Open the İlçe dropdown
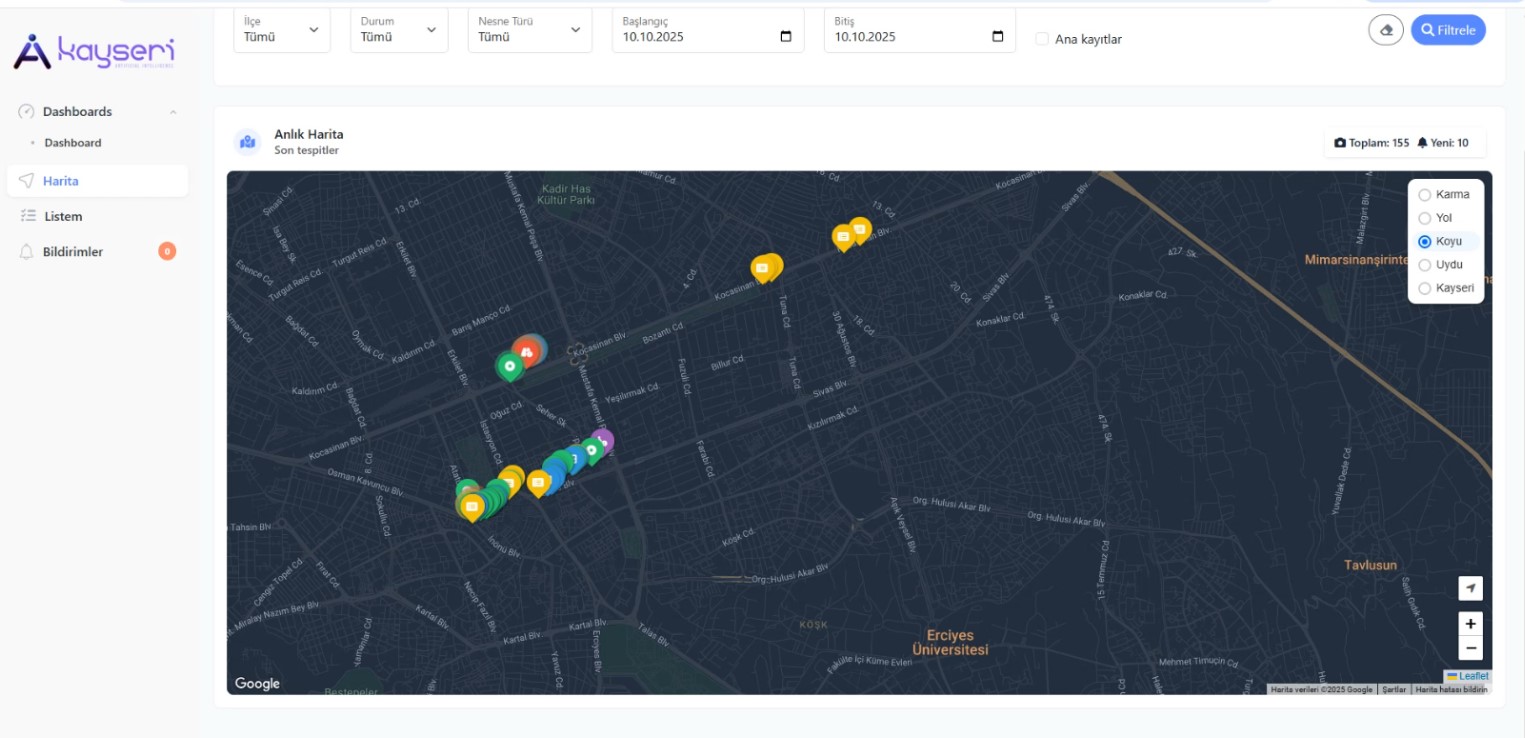Image resolution: width=1525 pixels, height=738 pixels. click(x=281, y=30)
